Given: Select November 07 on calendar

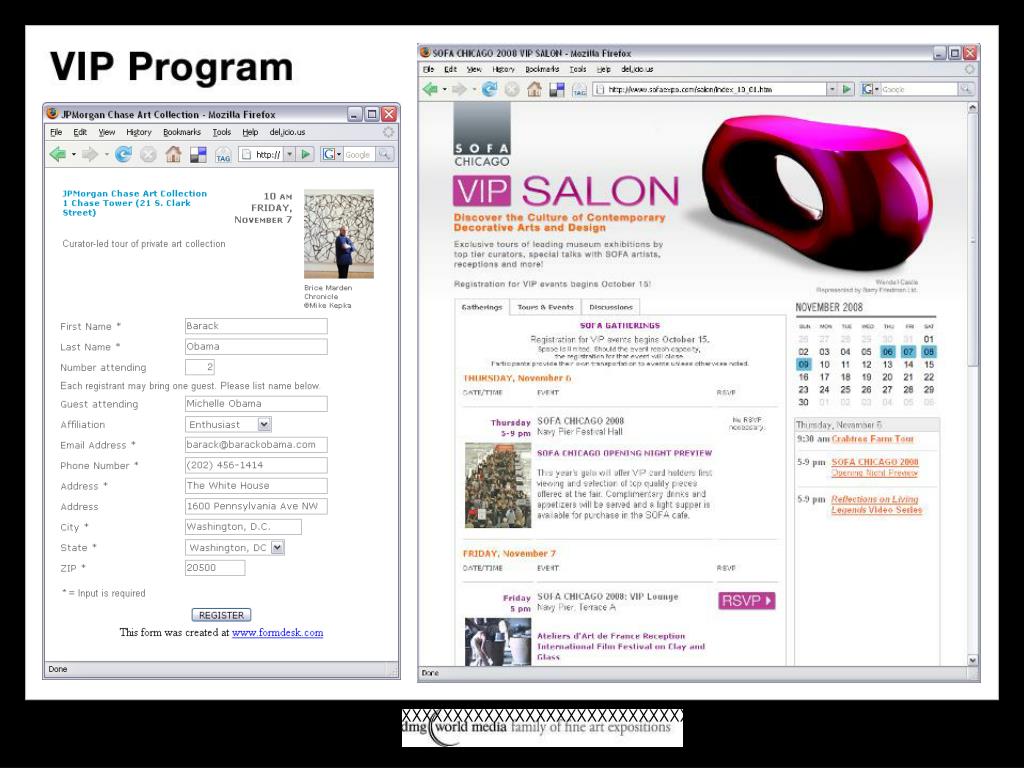Looking at the screenshot, I should [x=908, y=352].
